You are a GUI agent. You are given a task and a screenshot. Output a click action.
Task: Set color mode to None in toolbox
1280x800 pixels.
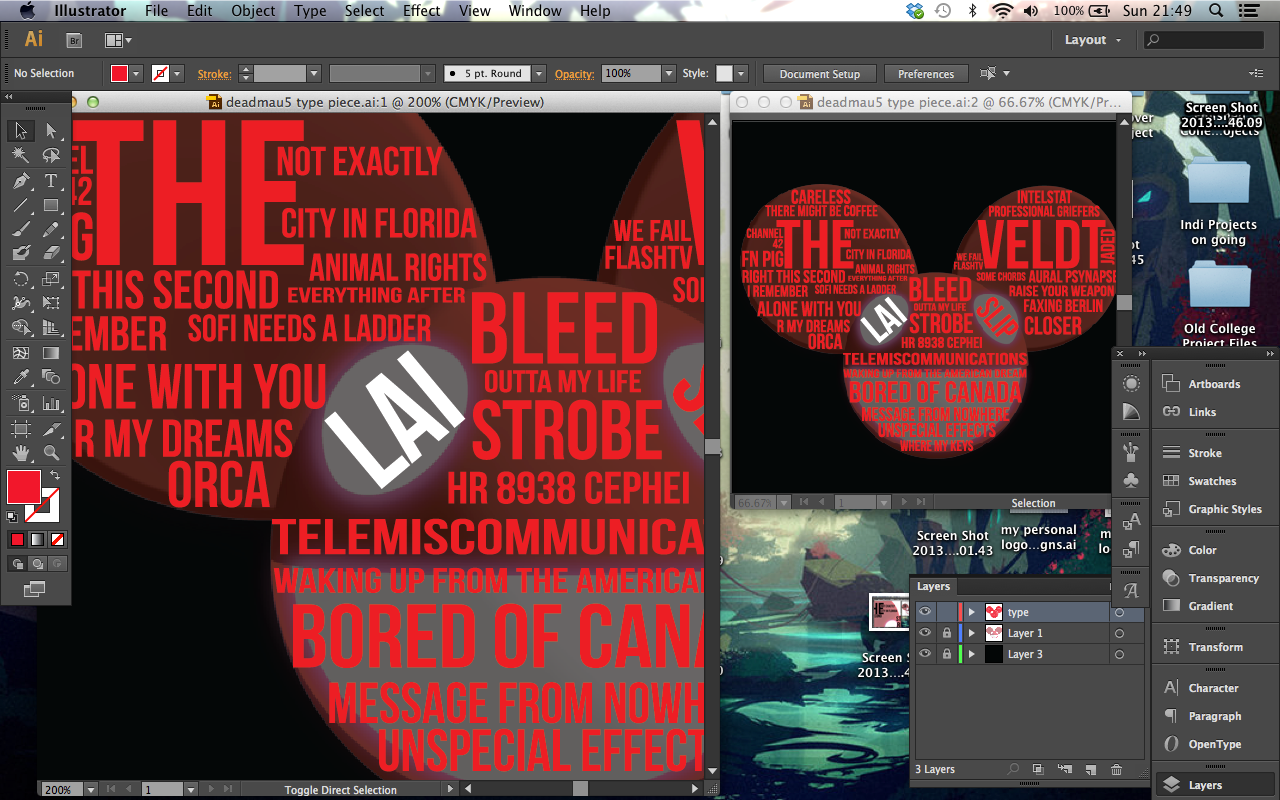(57, 539)
